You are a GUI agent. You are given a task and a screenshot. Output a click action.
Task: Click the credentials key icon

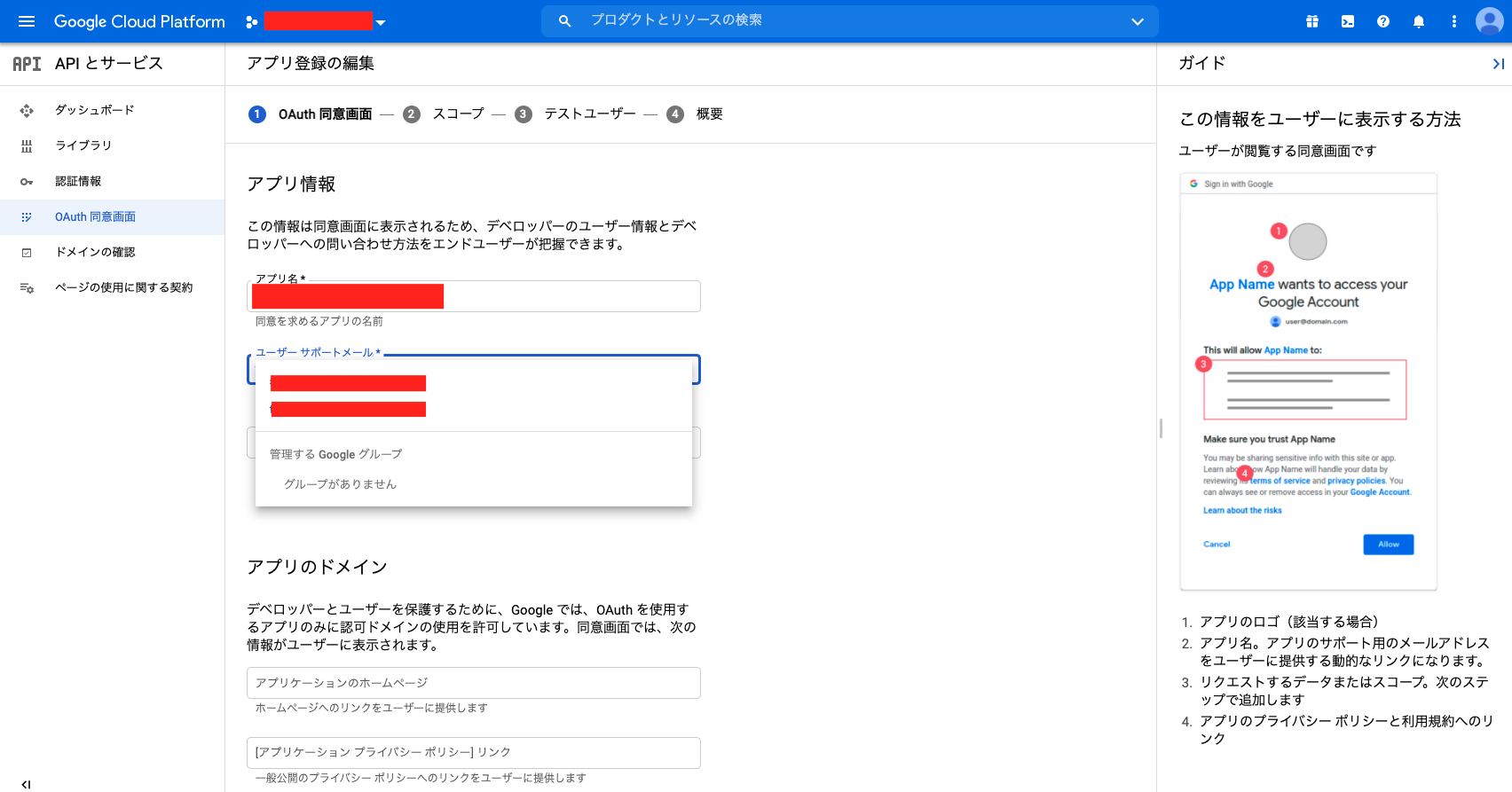click(x=27, y=182)
